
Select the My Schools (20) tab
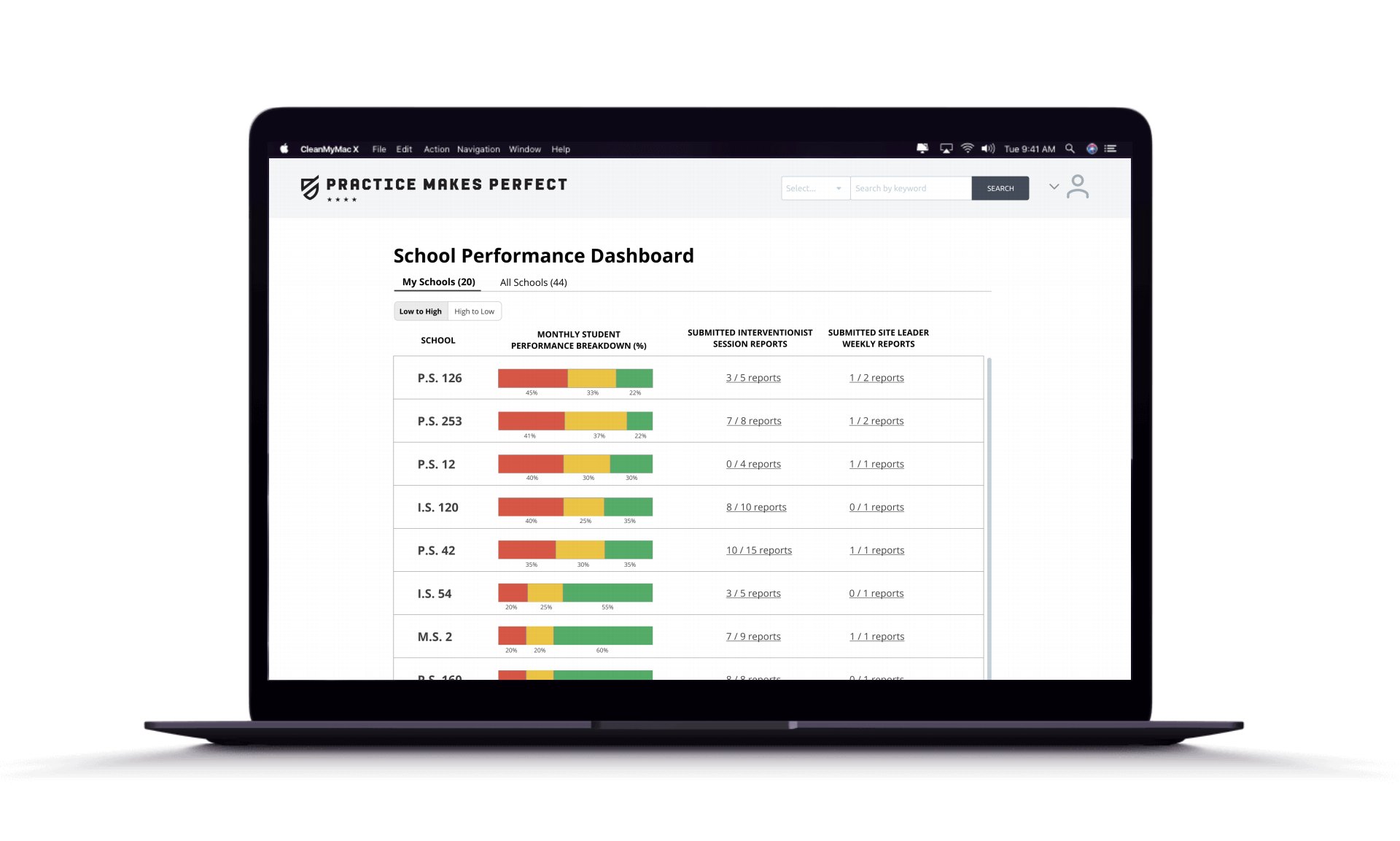438,282
